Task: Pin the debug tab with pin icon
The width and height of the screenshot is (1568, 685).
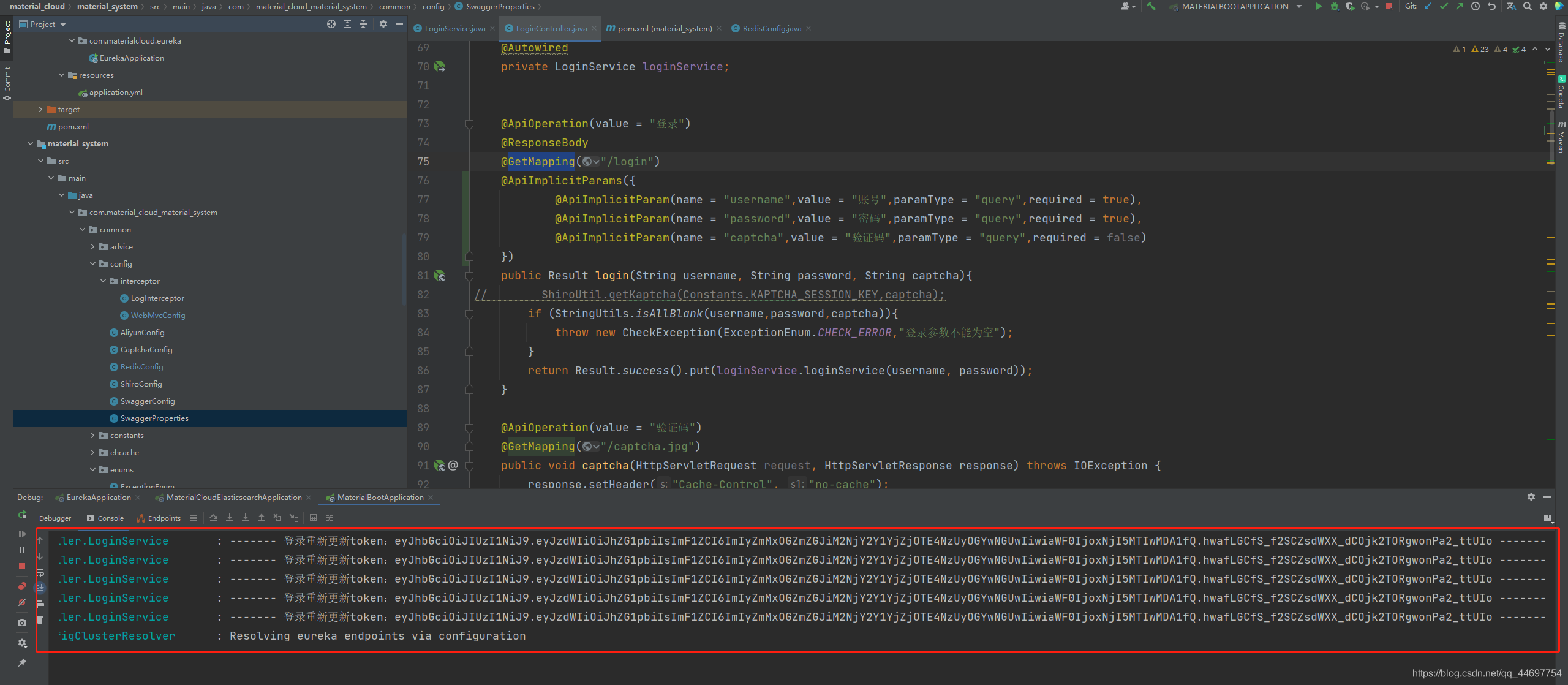Action: [x=22, y=663]
